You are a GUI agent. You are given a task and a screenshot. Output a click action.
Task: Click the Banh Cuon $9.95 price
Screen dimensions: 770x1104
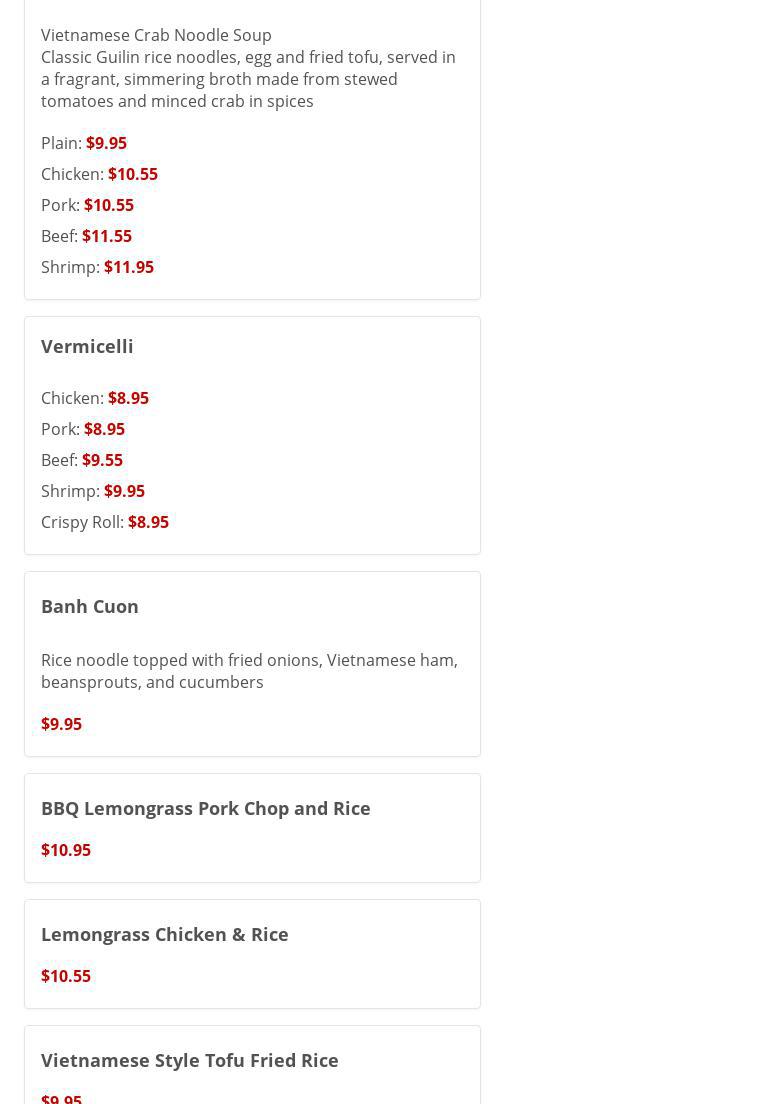pos(61,724)
